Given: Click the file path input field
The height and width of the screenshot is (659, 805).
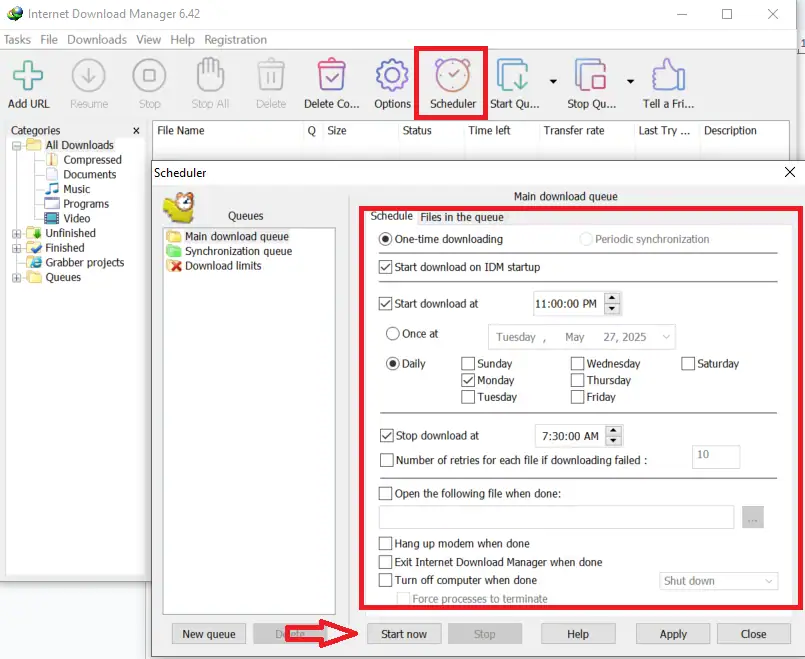Looking at the screenshot, I should click(556, 517).
